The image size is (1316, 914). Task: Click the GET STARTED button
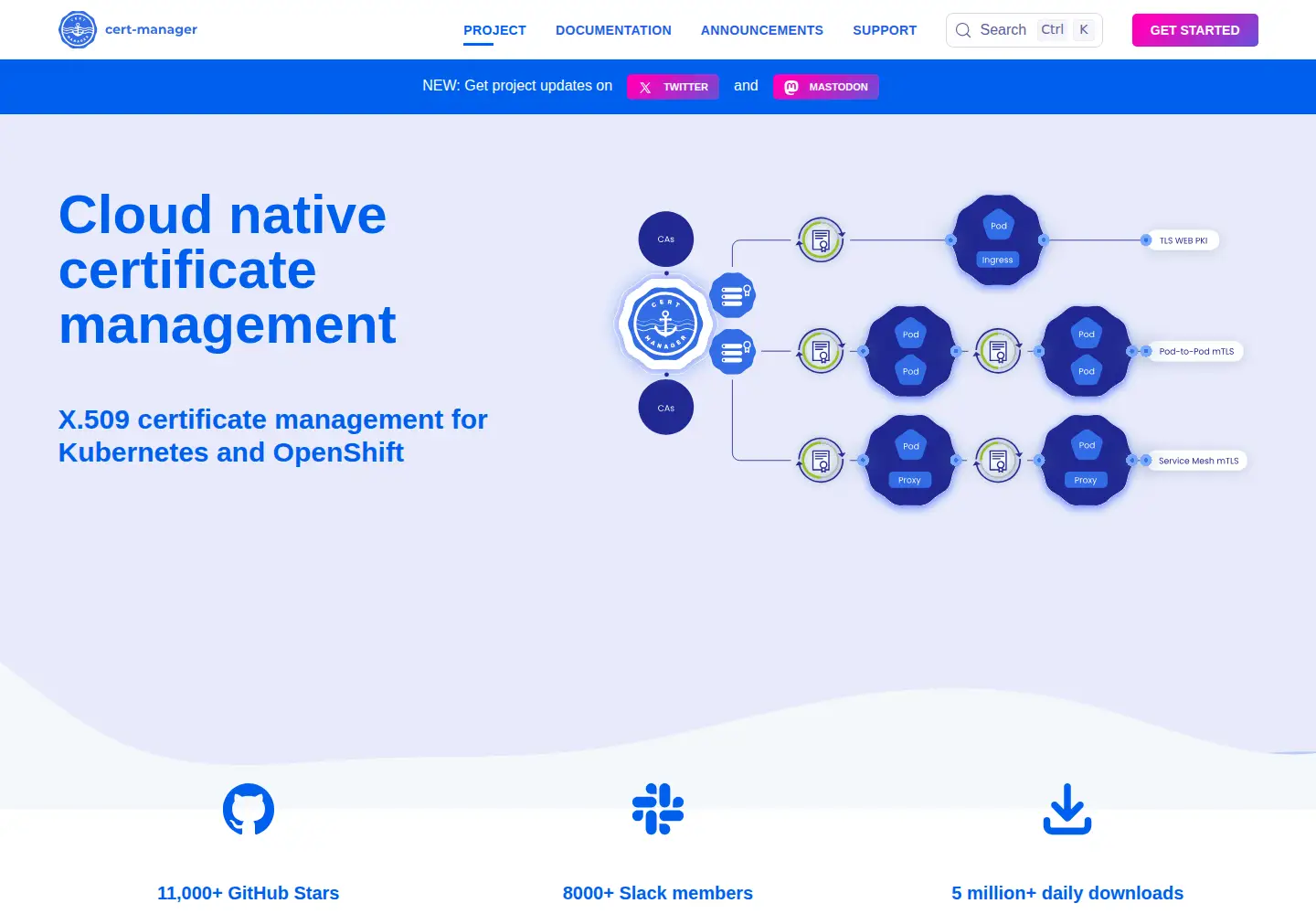(x=1194, y=30)
